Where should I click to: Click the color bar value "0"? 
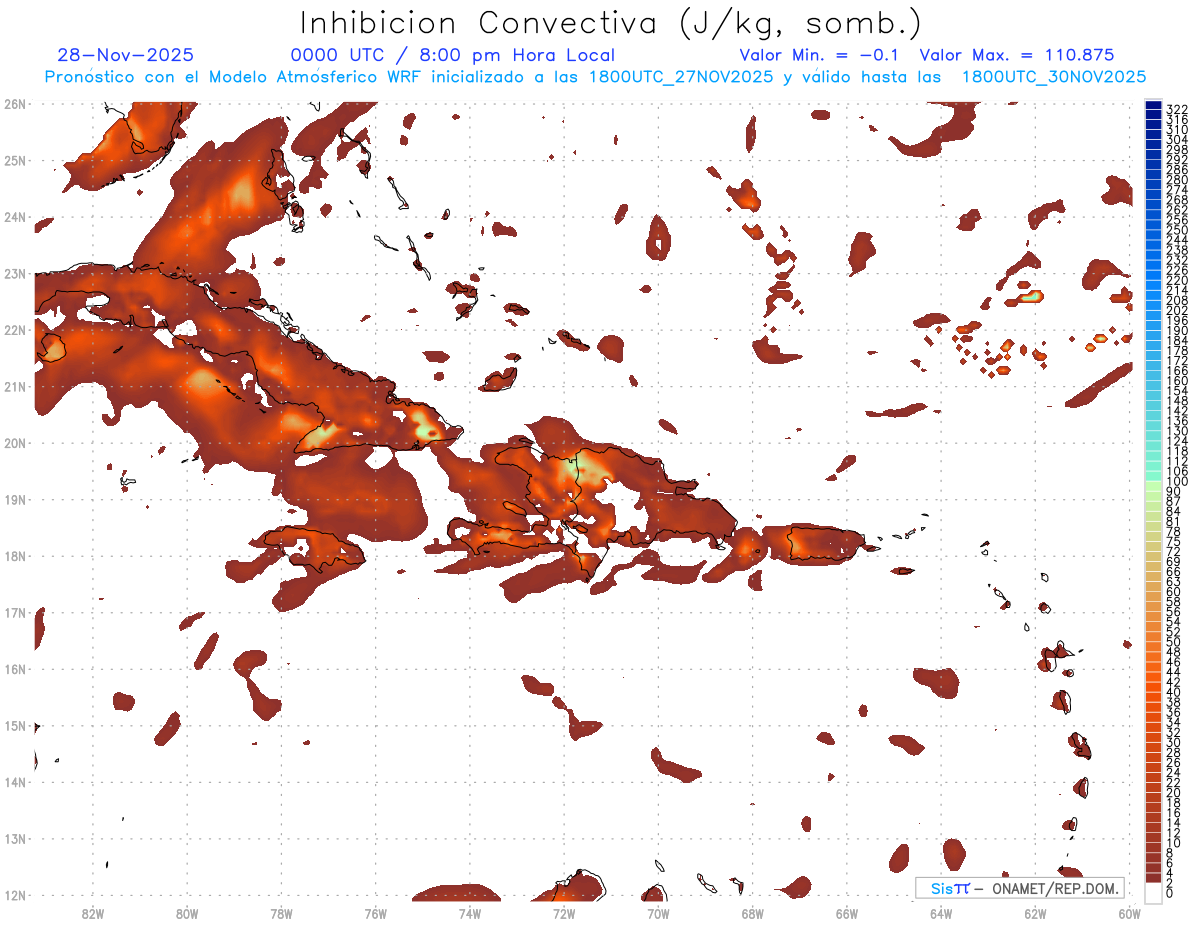pyautogui.click(x=1170, y=892)
